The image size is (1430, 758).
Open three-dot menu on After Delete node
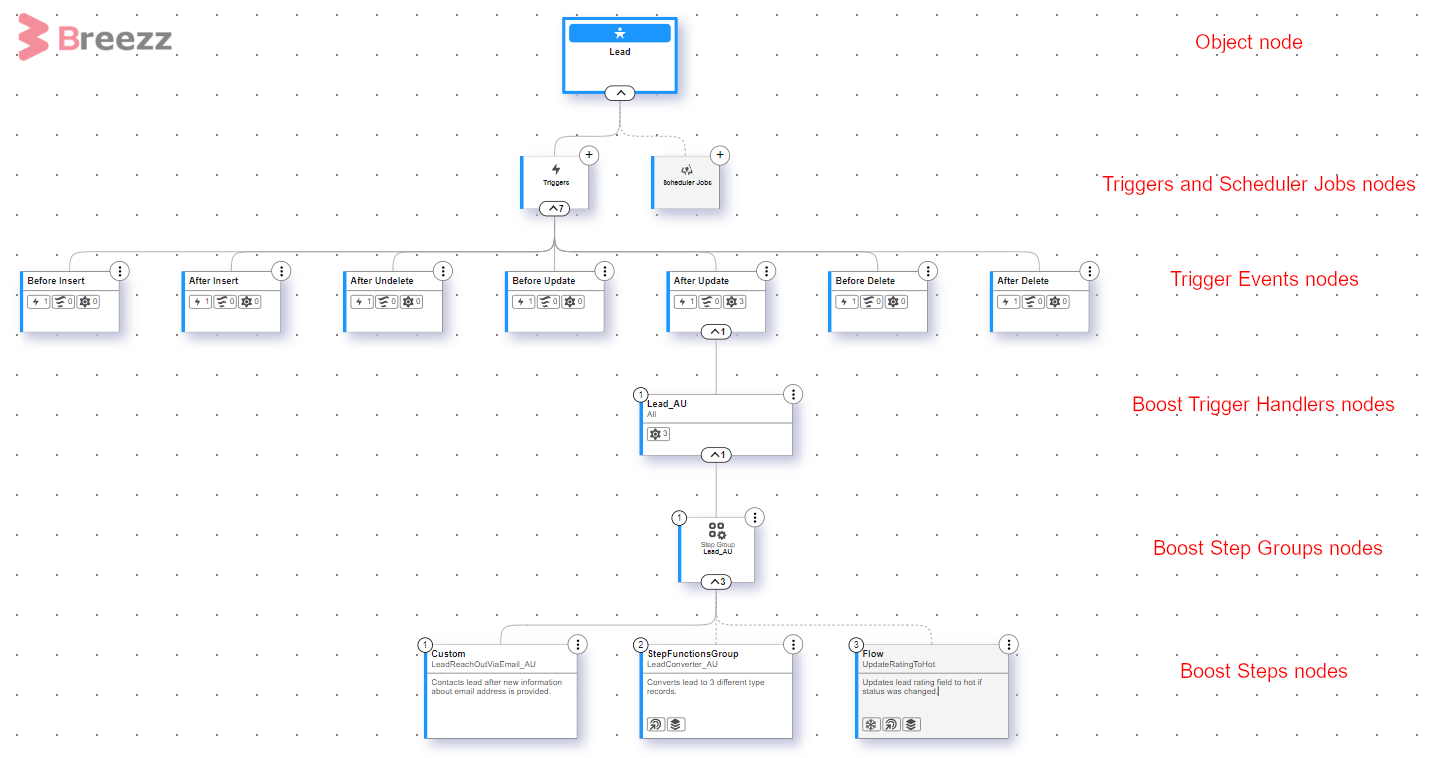[x=1090, y=271]
